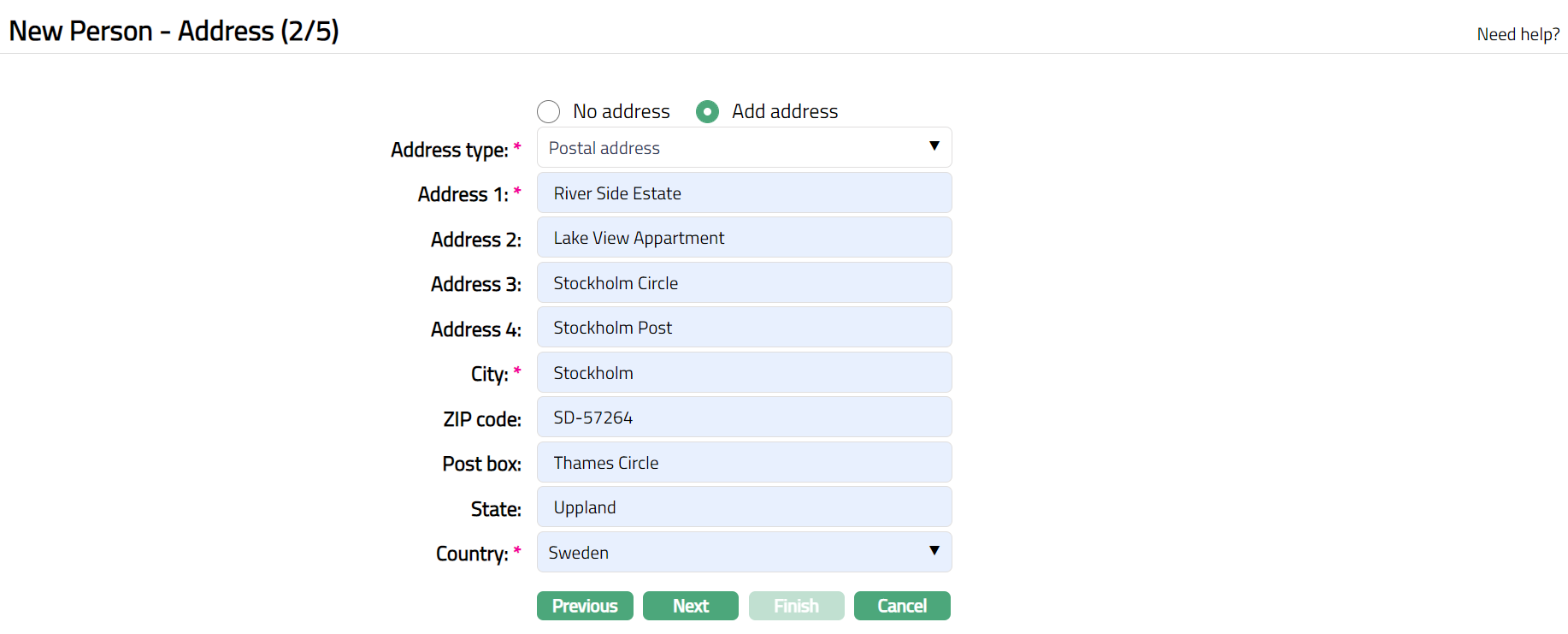Screen dimensions: 1568x634
Task: Focus the Address 1 field
Action: coord(744,193)
